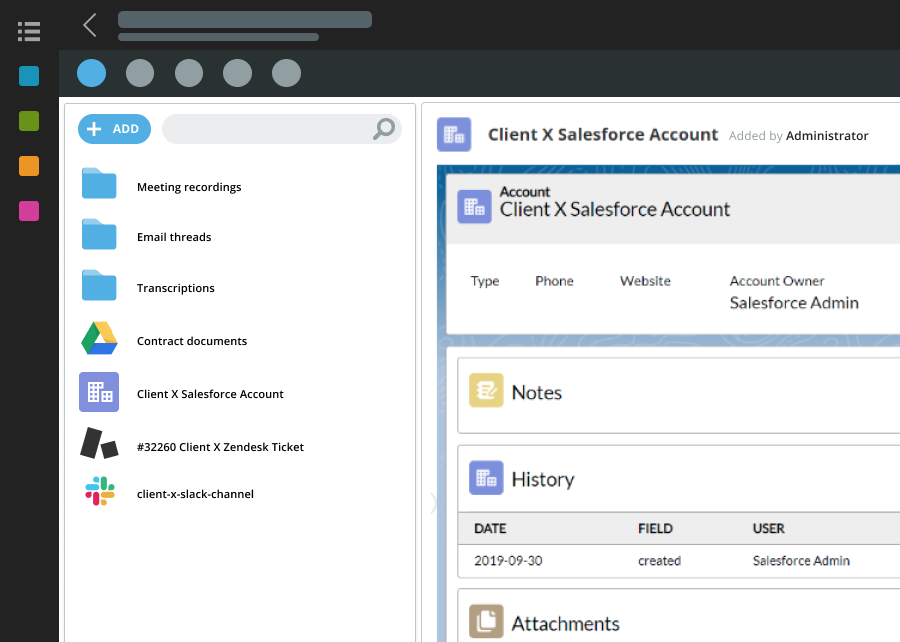Open the list menu icon in sidebar
This screenshot has width=900, height=642.
point(29,31)
